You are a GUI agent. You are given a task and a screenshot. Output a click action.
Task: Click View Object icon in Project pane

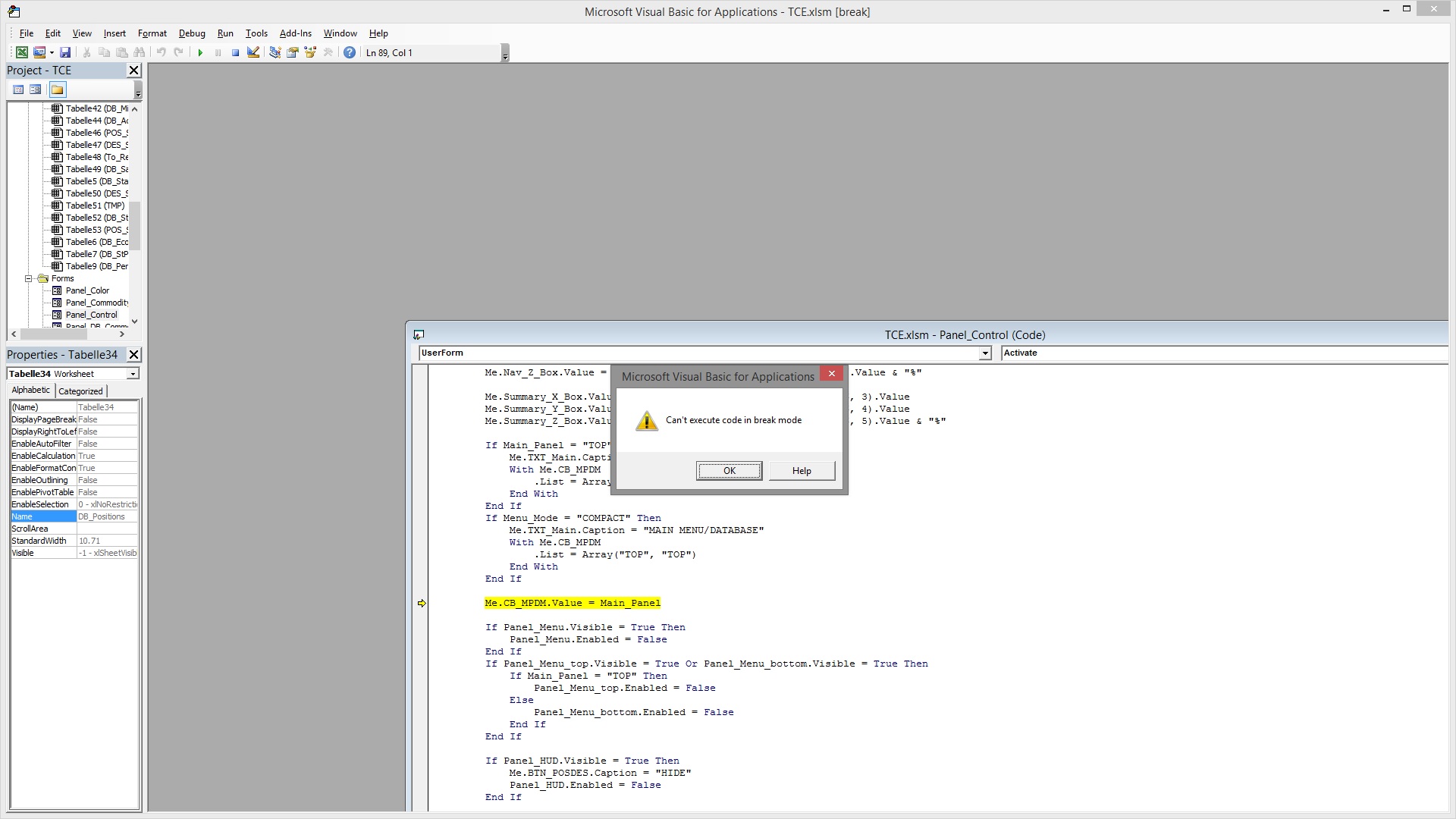point(35,89)
